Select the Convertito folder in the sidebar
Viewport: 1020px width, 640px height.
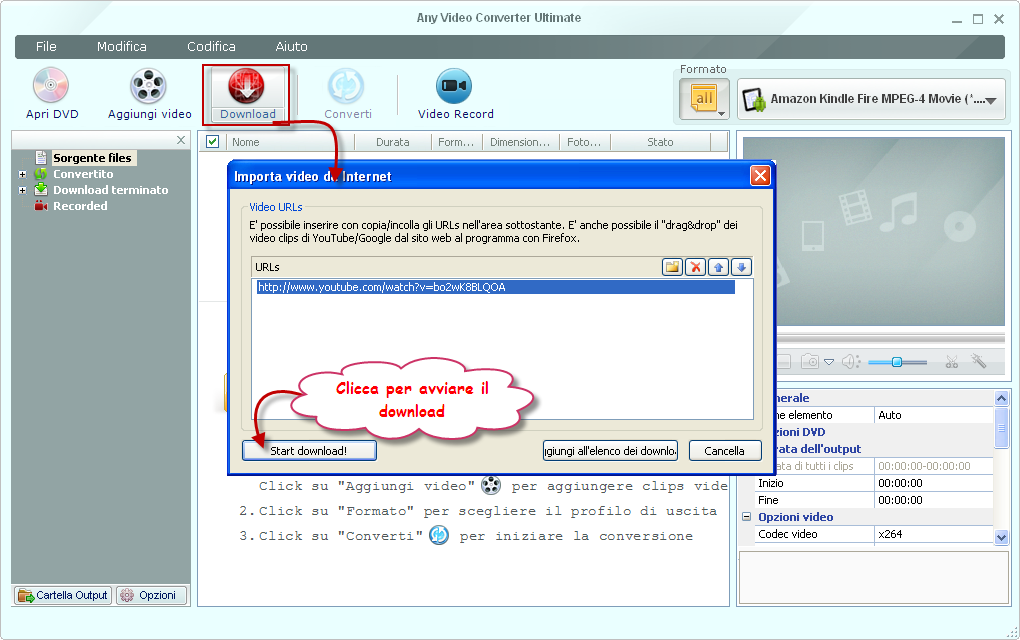click(83, 174)
